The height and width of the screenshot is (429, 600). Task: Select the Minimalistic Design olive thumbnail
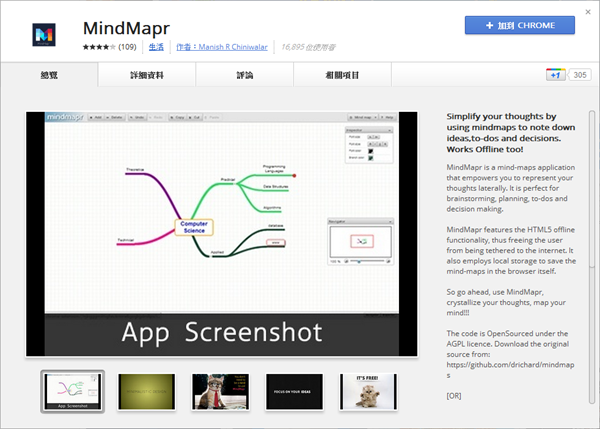[x=147, y=391]
